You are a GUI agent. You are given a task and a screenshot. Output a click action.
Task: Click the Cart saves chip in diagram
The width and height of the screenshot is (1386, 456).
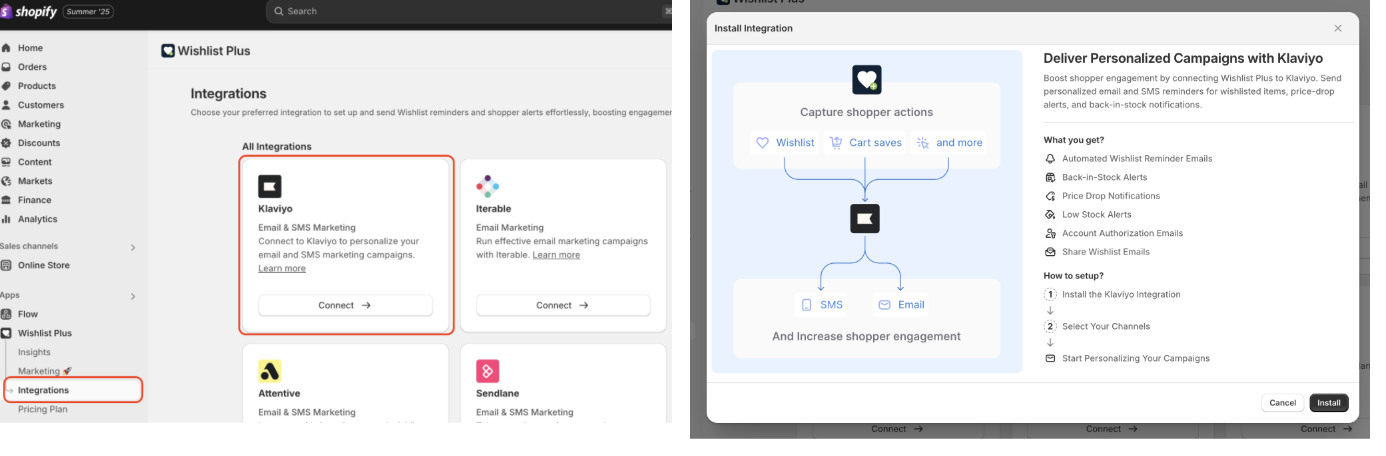[866, 143]
